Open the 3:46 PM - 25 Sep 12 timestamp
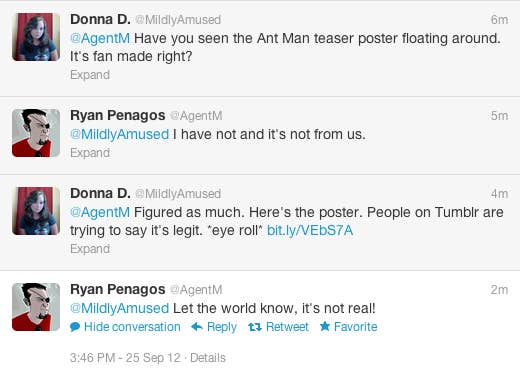Screen dimensions: 520x379 pyautogui.click(x=125, y=358)
